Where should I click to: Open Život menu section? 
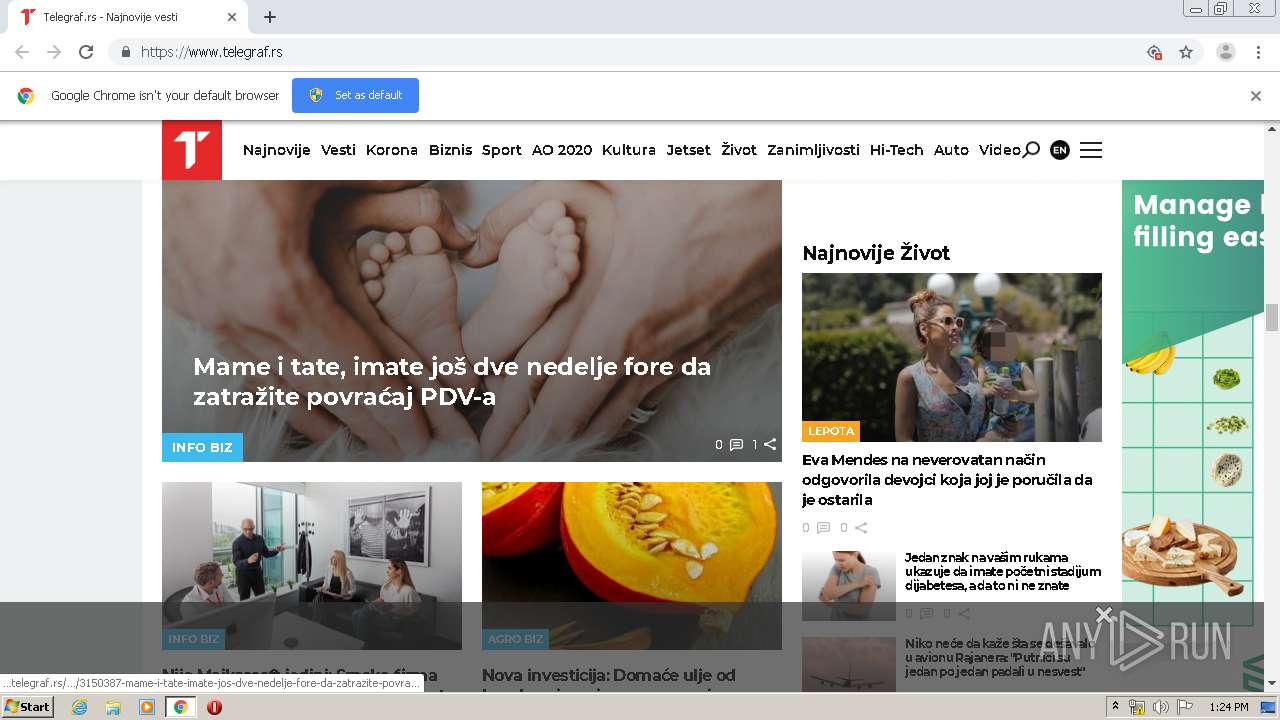coord(739,150)
